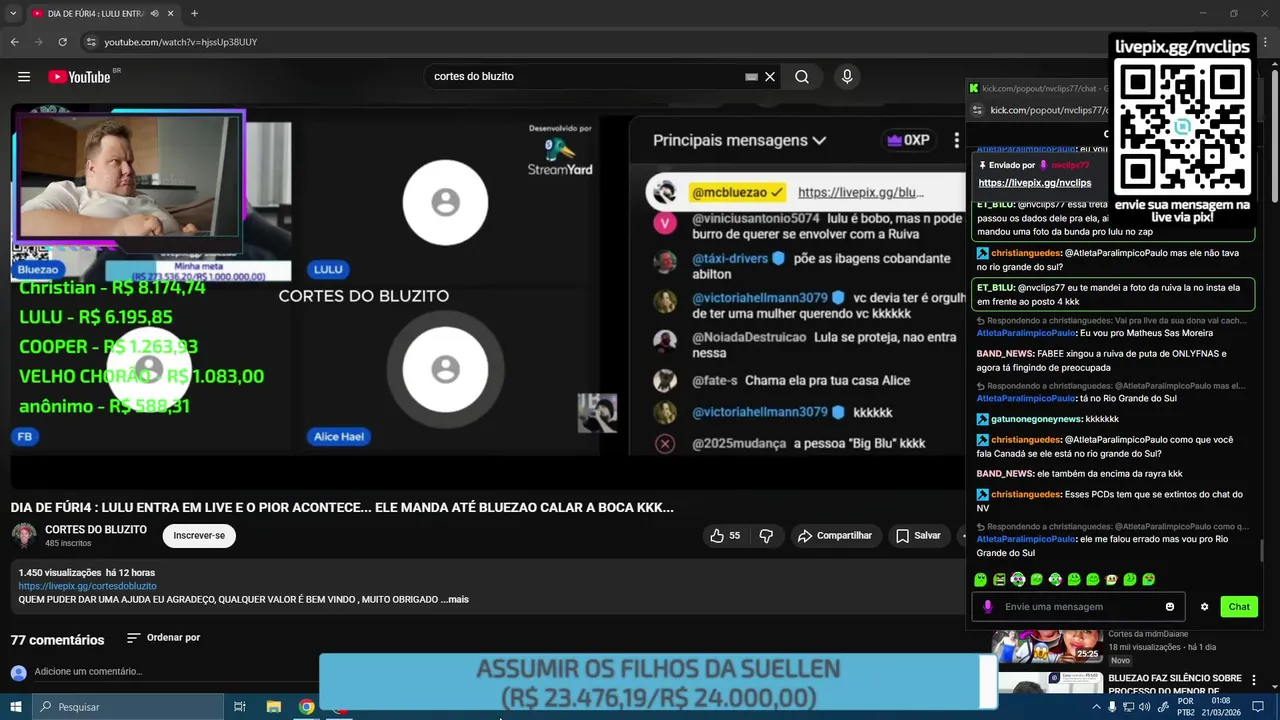Screen dimensions: 1280x720
Task: Reload the page with refresh icon
Action: coord(62,42)
